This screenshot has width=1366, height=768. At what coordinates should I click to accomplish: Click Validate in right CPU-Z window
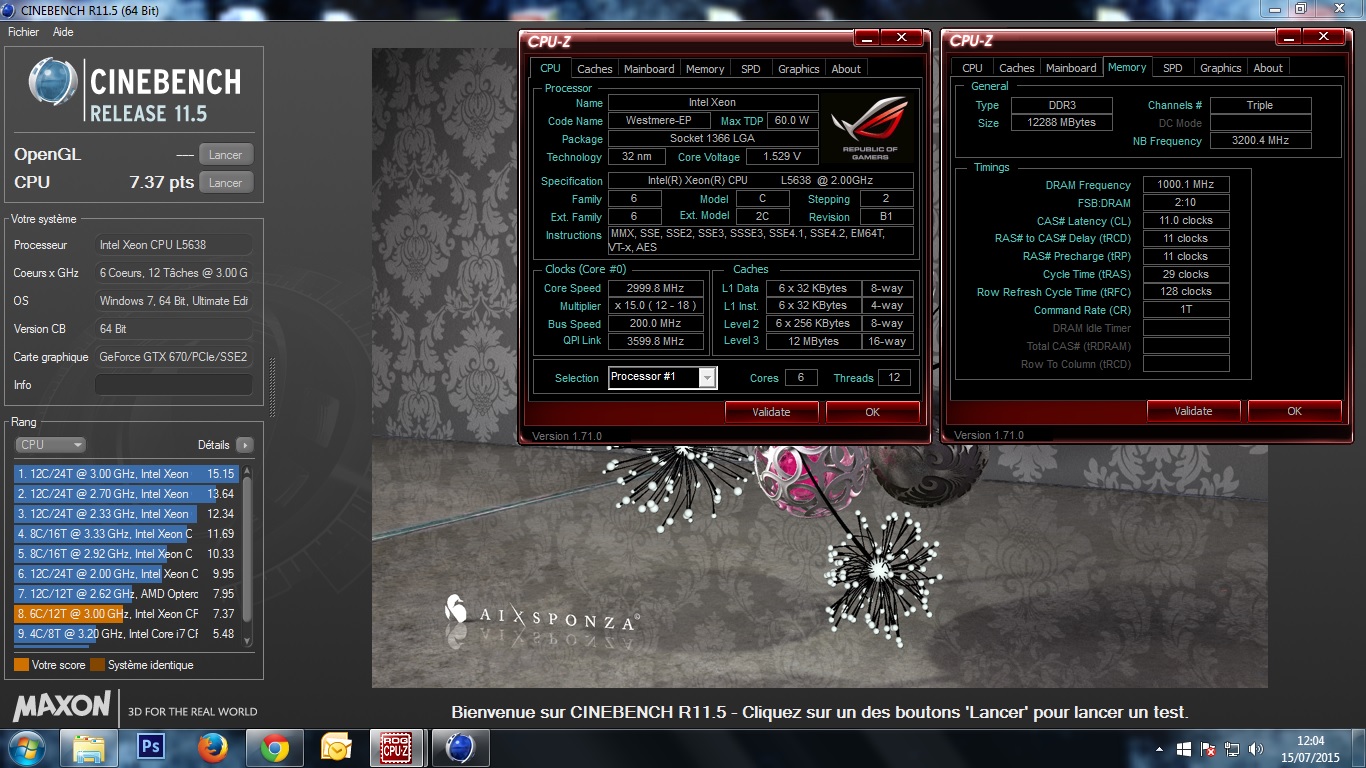tap(1193, 411)
